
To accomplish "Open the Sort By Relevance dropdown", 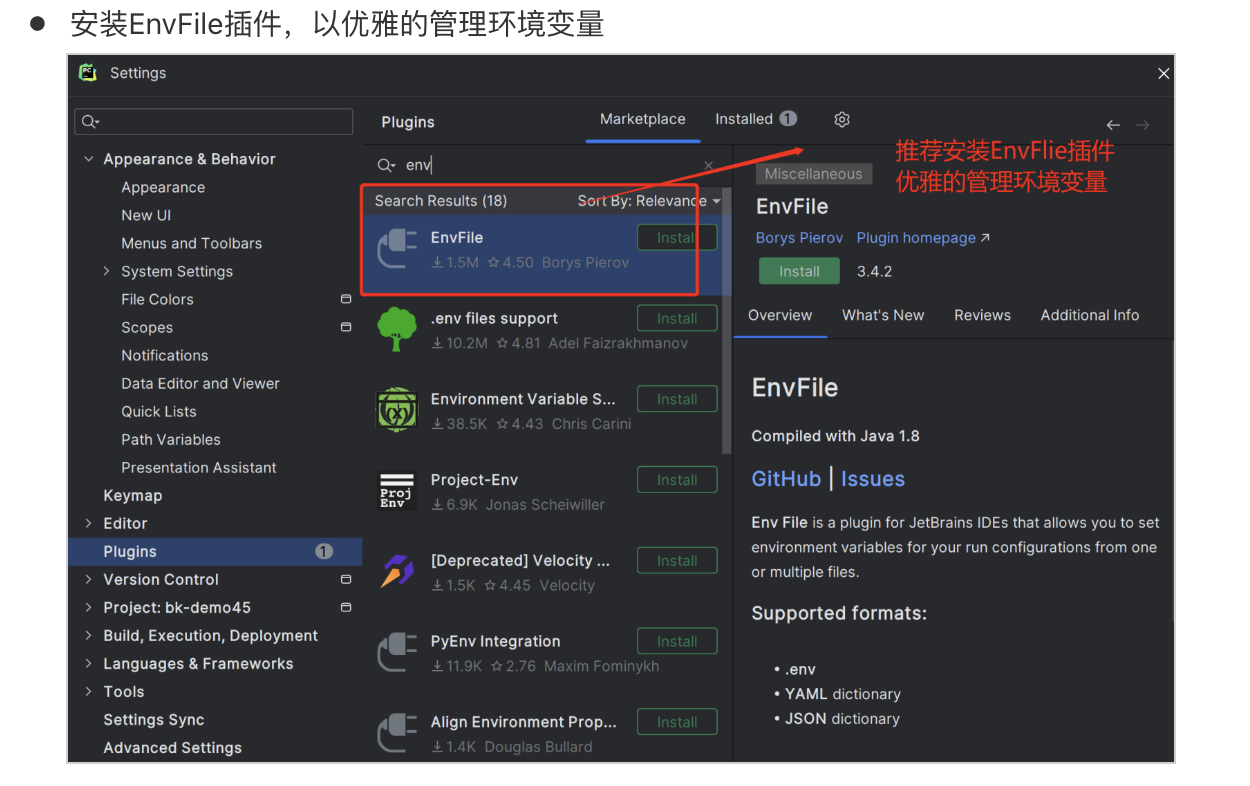I will tap(648, 201).
